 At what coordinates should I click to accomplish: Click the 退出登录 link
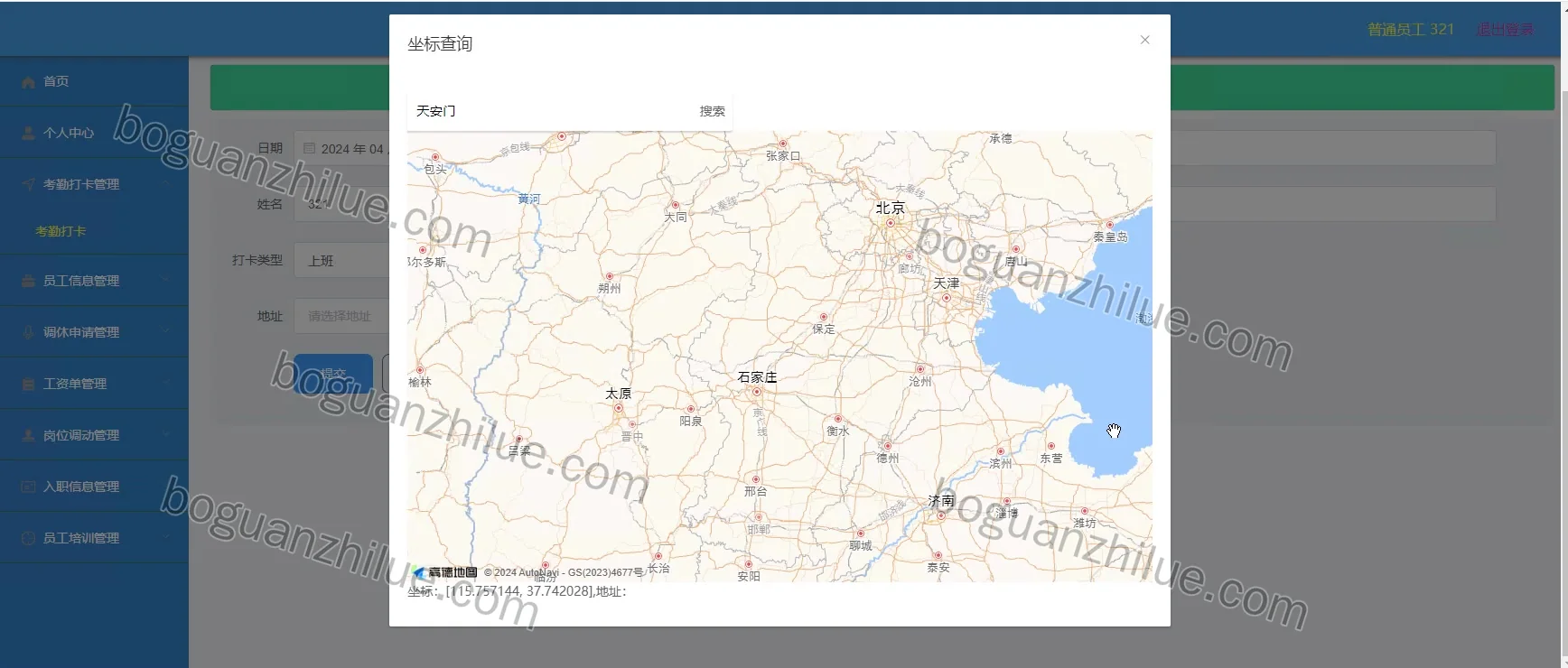(x=1505, y=30)
